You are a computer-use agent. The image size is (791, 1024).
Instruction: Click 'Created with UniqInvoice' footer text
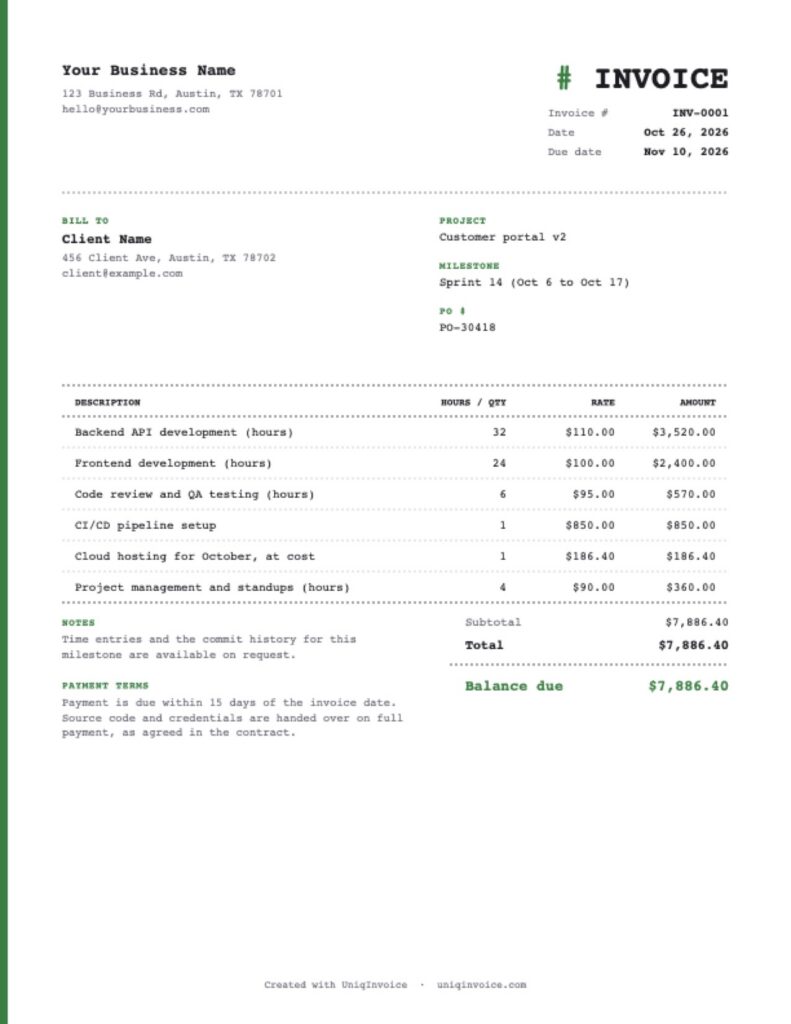click(336, 985)
